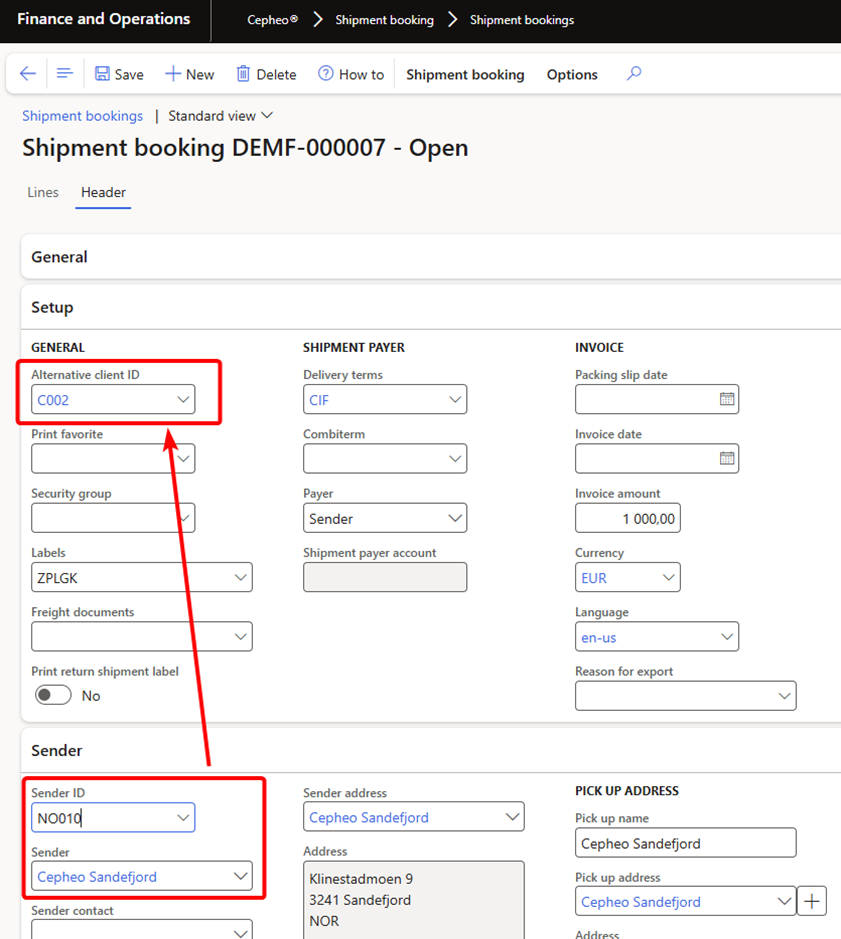Viewport: 841px width, 939px height.
Task: Click the Invoice amount input field
Action: tap(627, 518)
